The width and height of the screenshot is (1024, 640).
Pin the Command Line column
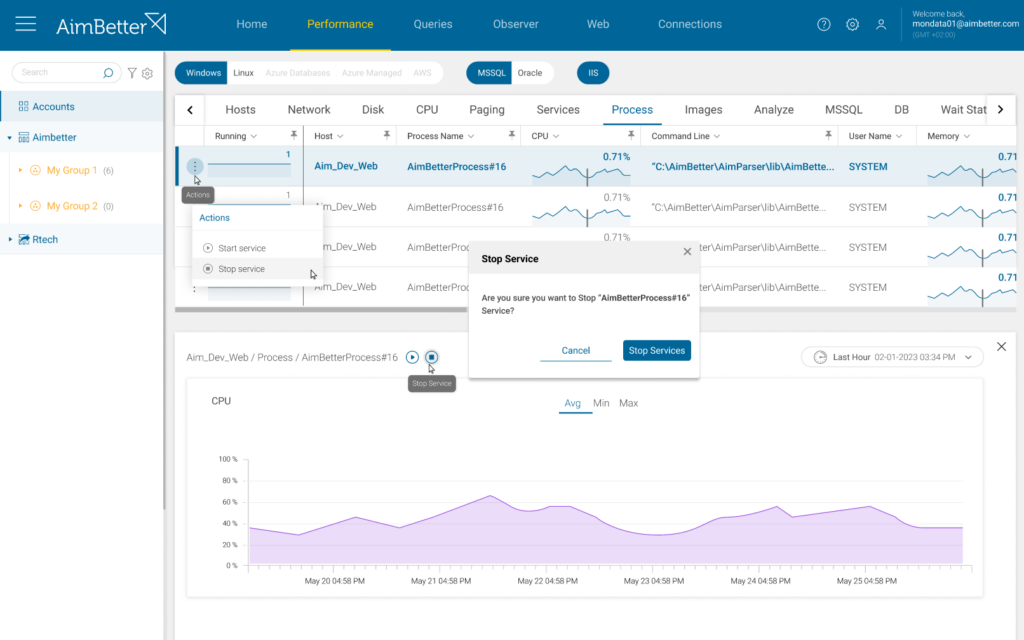tap(828, 135)
